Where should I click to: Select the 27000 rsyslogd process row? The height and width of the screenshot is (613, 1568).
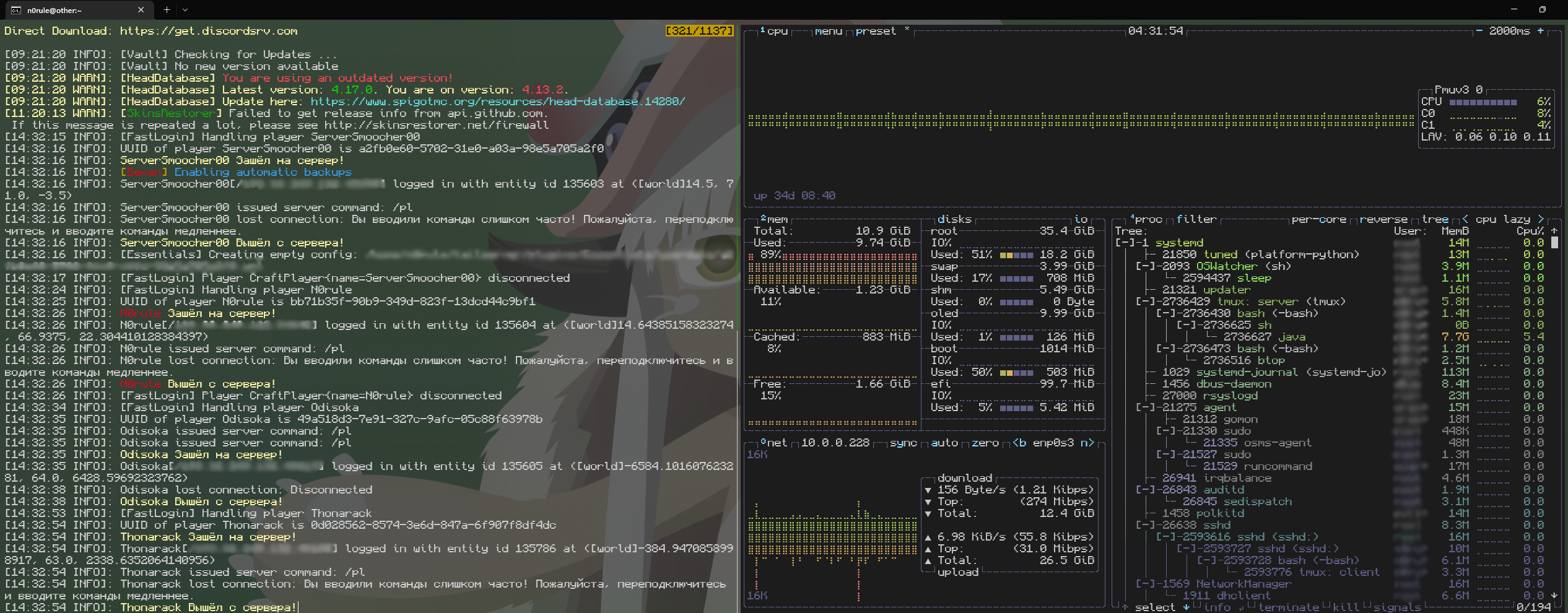click(x=1331, y=396)
